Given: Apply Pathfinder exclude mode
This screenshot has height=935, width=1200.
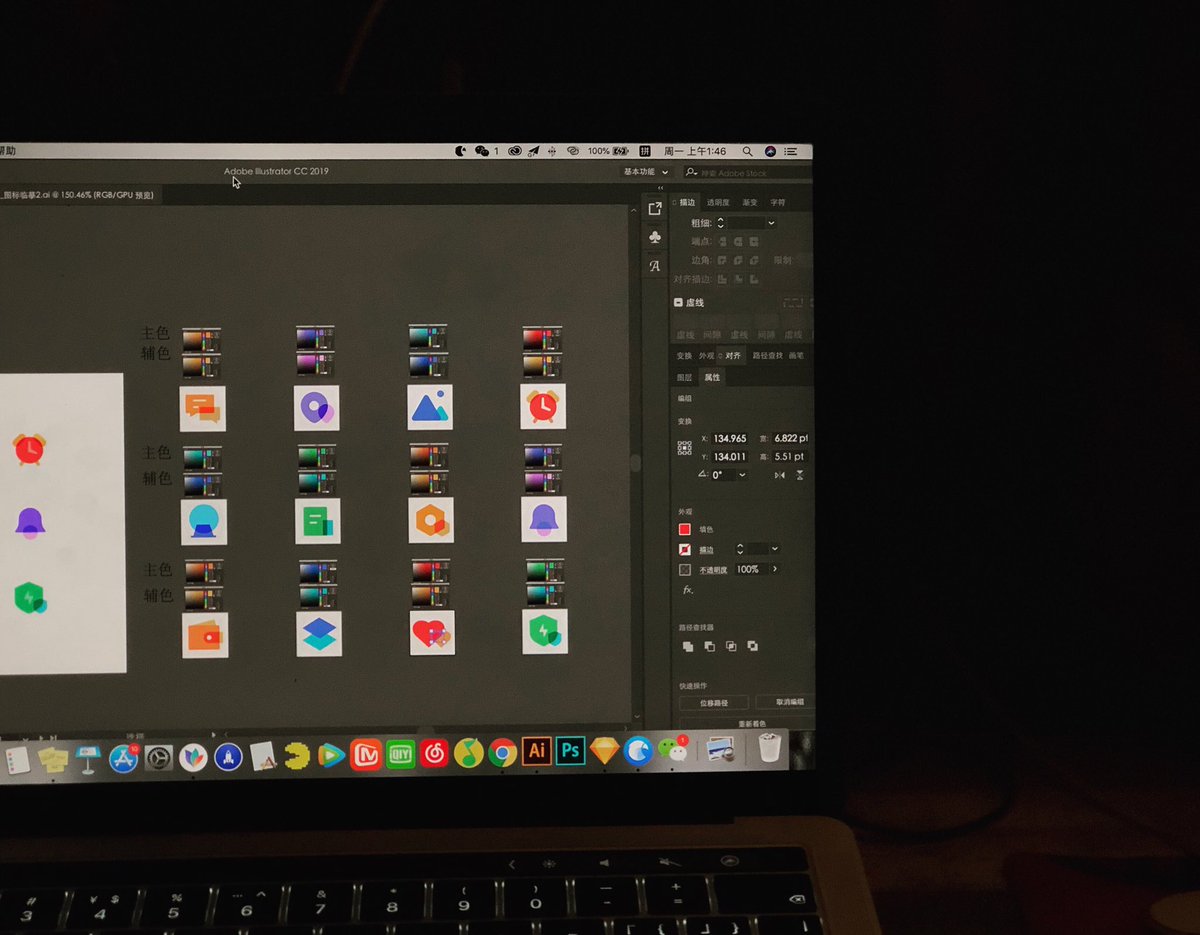Looking at the screenshot, I should 752,647.
